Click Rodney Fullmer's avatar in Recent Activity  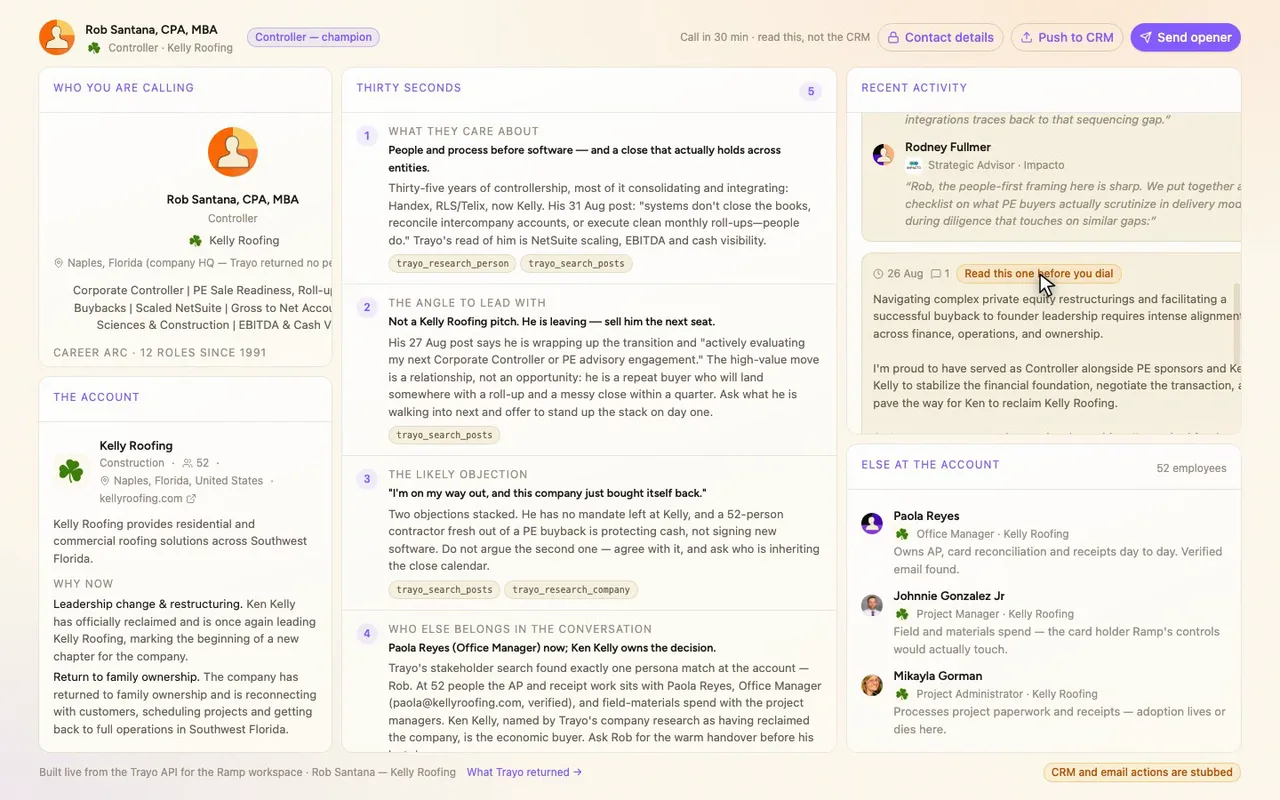click(x=883, y=155)
